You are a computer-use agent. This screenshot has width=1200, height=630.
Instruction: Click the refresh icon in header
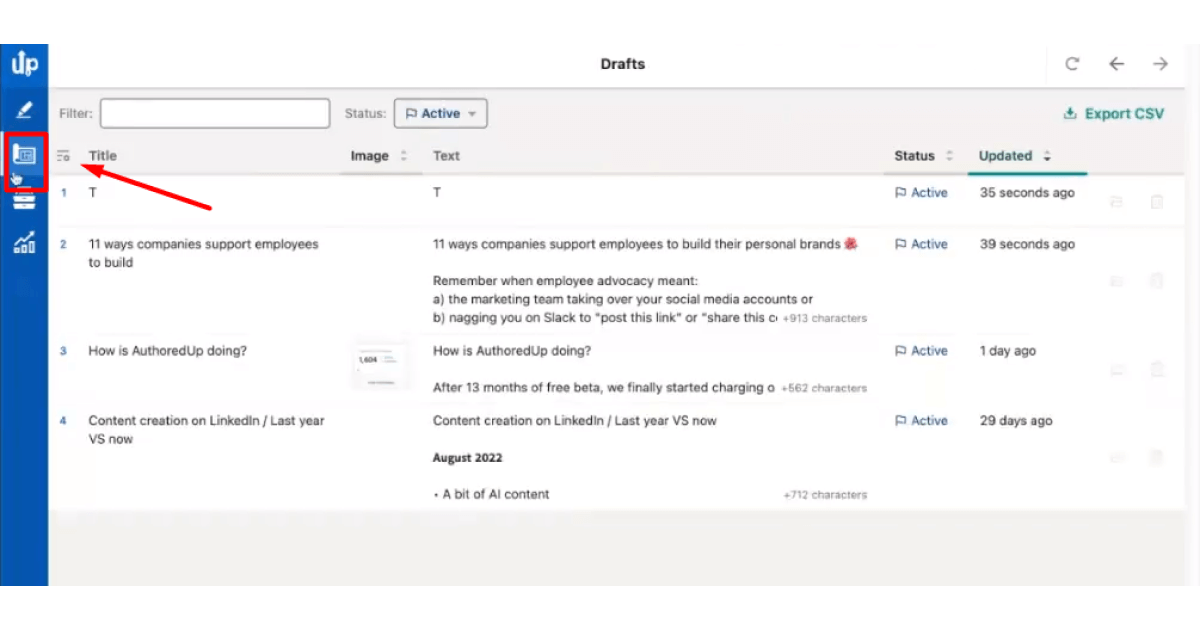[1072, 64]
